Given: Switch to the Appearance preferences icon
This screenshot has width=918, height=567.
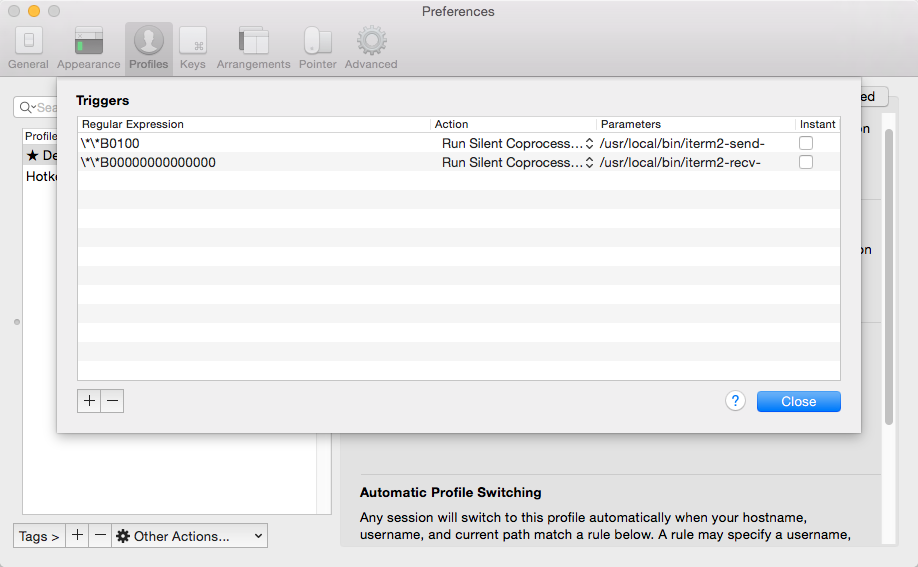Looking at the screenshot, I should (88, 48).
